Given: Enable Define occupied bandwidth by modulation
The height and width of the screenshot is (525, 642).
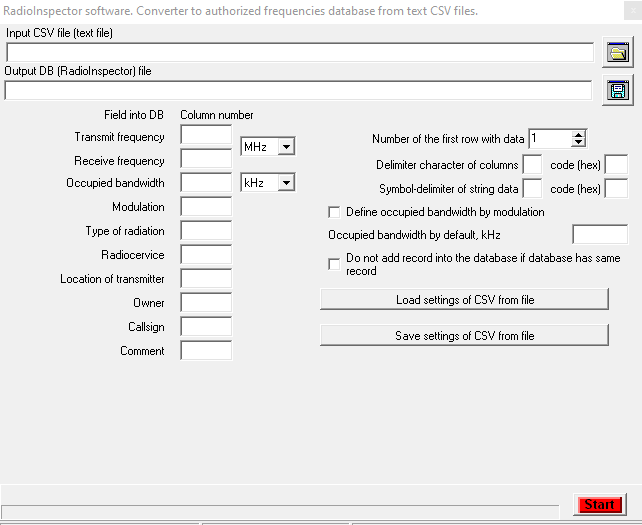Looking at the screenshot, I should point(334,212).
